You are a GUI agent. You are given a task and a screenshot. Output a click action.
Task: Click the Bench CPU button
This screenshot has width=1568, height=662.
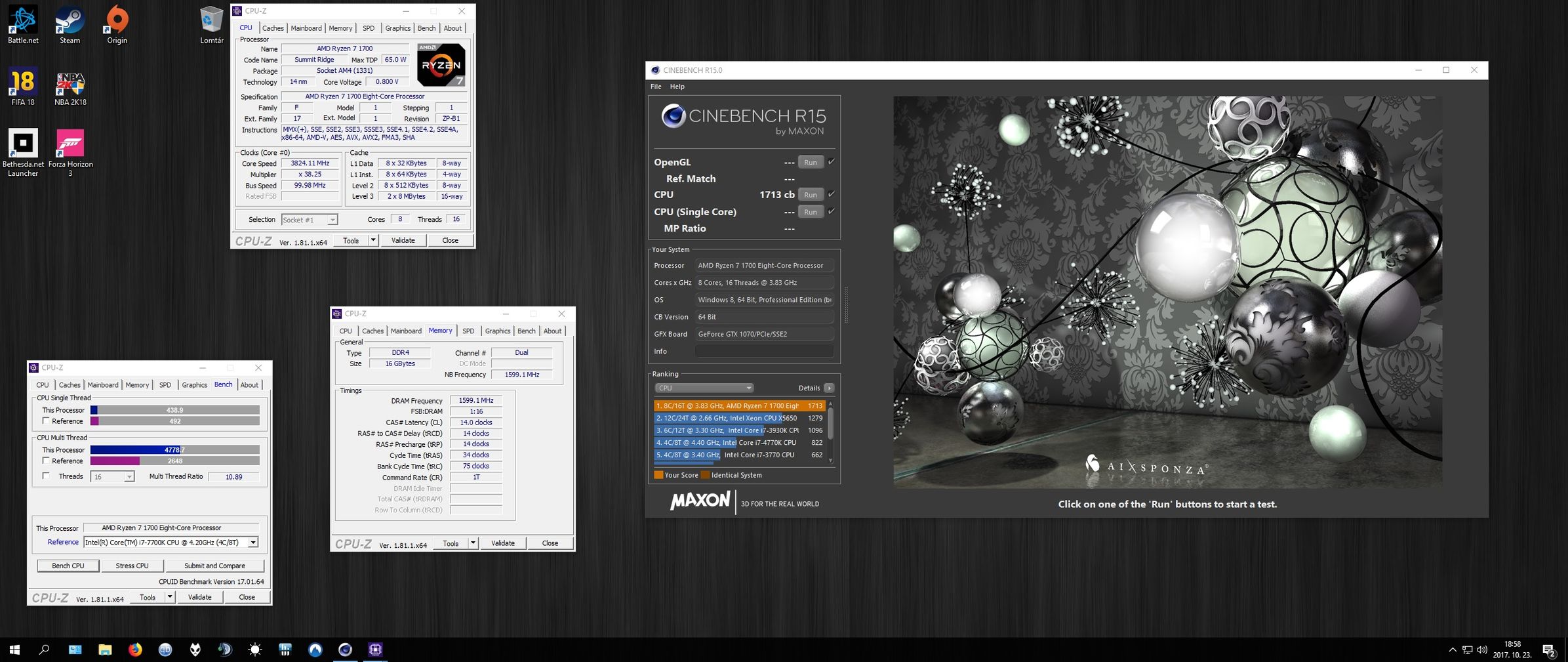tap(68, 566)
